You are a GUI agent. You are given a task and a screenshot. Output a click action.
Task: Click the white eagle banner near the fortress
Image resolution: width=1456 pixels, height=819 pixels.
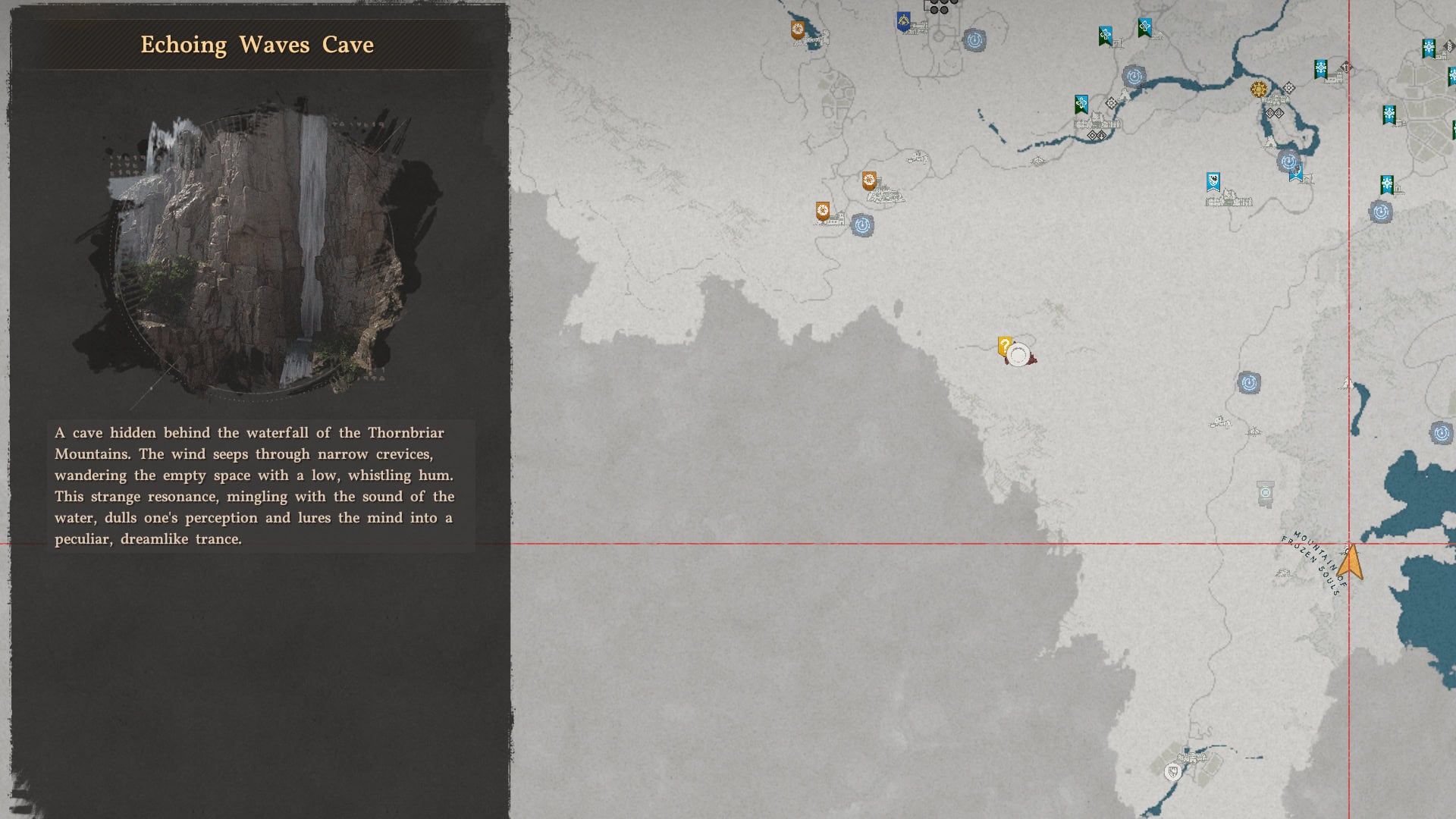1213,181
